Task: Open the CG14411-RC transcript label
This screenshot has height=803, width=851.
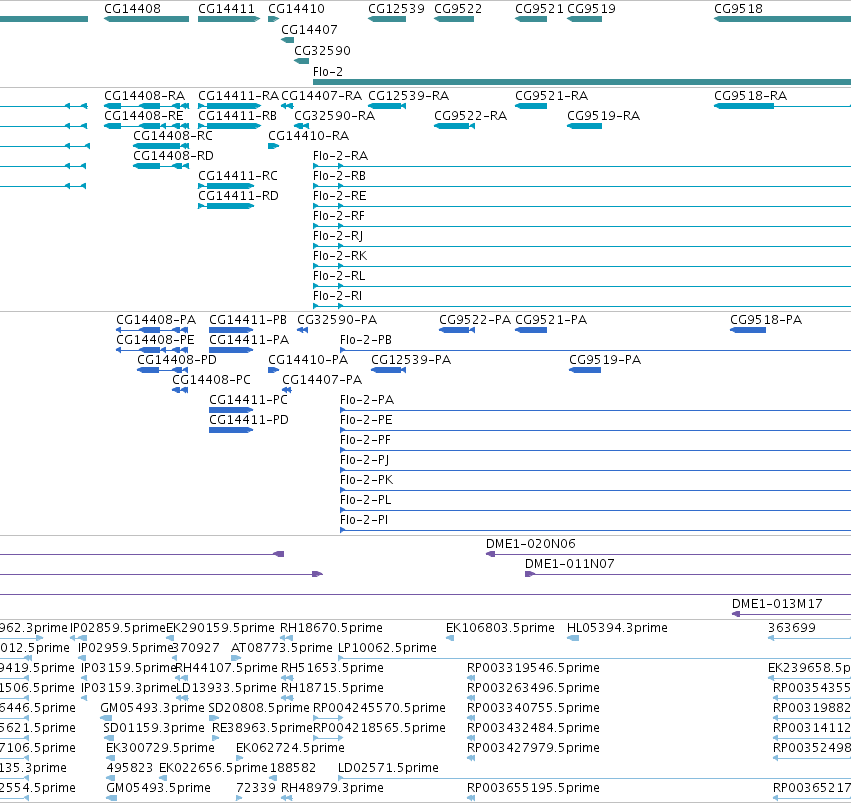Action: coord(238,176)
